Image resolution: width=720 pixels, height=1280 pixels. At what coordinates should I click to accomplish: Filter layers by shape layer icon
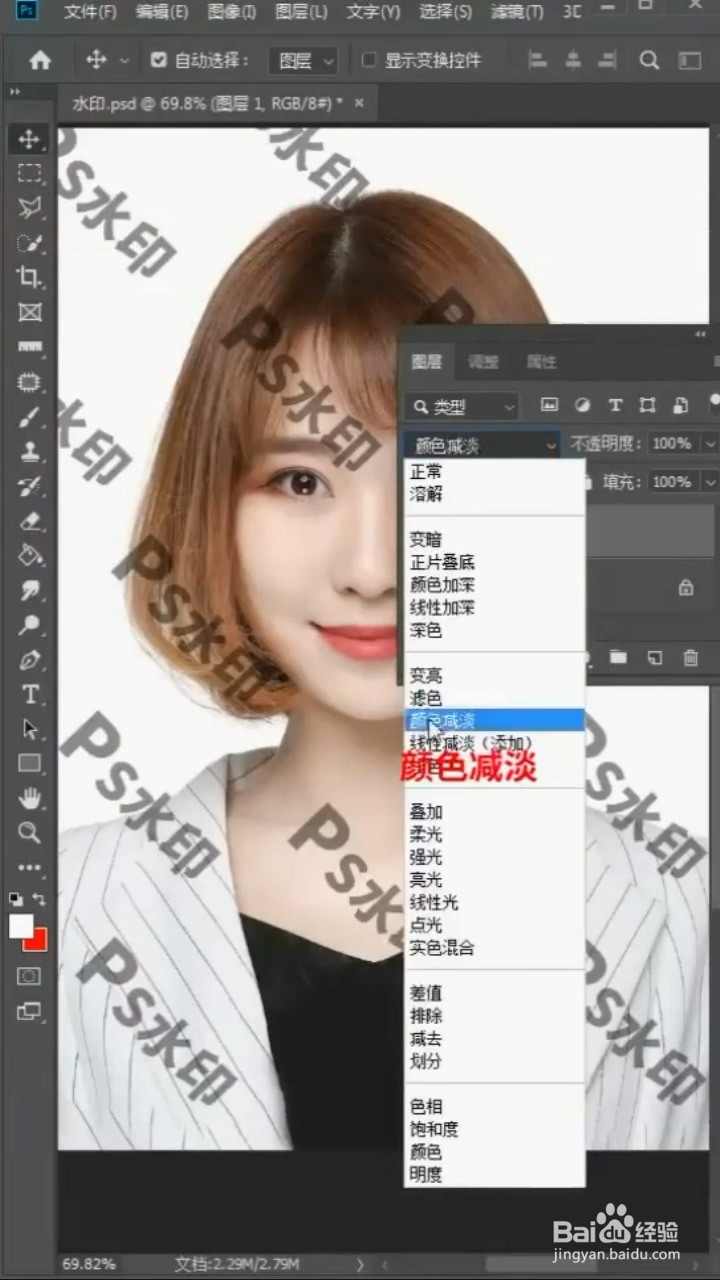point(648,405)
